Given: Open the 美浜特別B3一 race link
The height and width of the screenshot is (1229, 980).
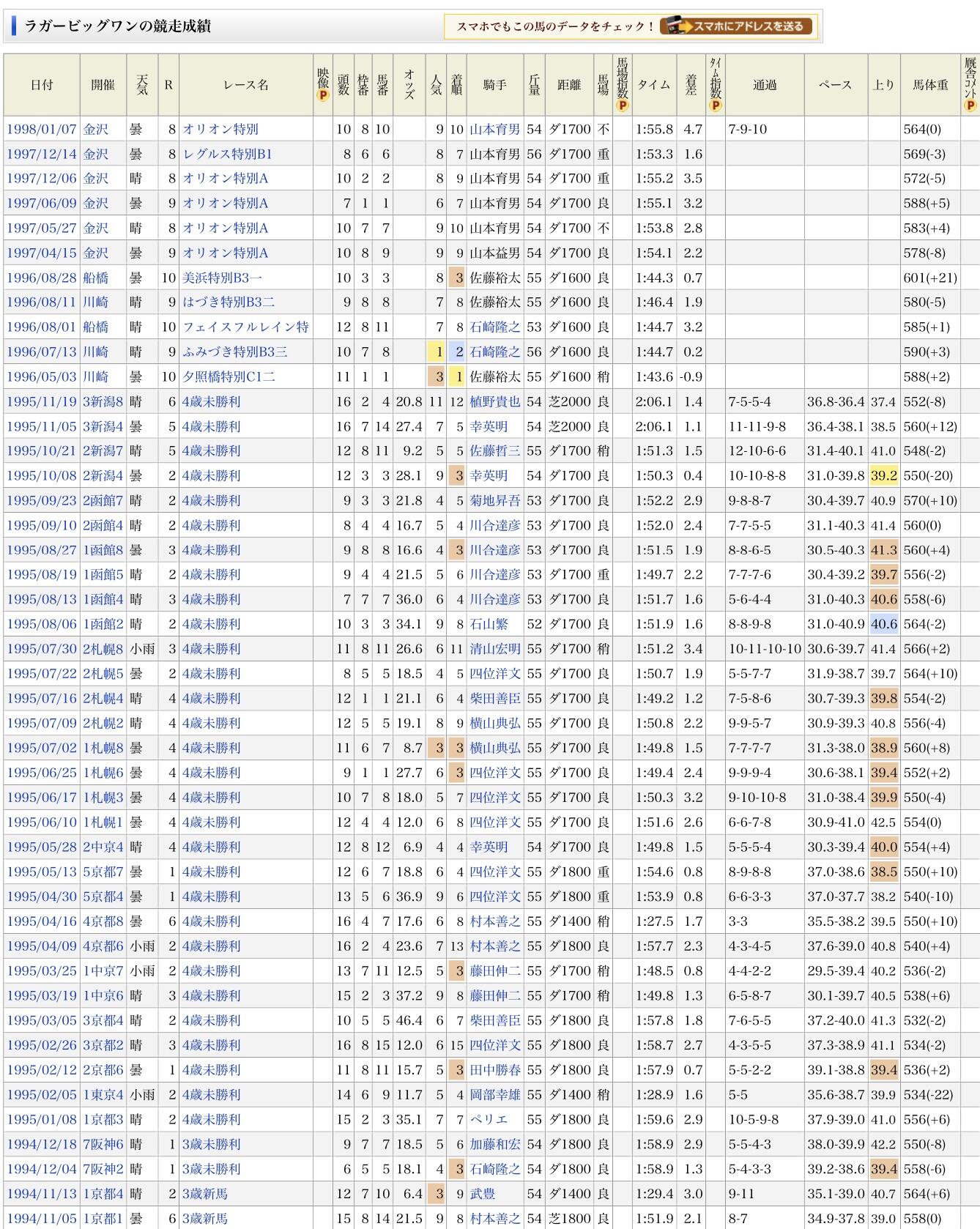Looking at the screenshot, I should 222,278.
